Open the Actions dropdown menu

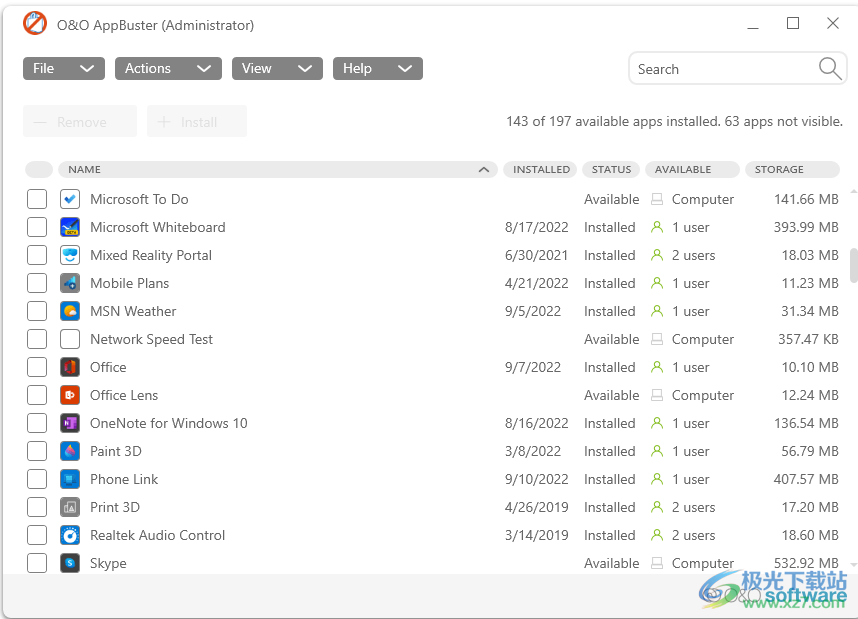click(168, 68)
